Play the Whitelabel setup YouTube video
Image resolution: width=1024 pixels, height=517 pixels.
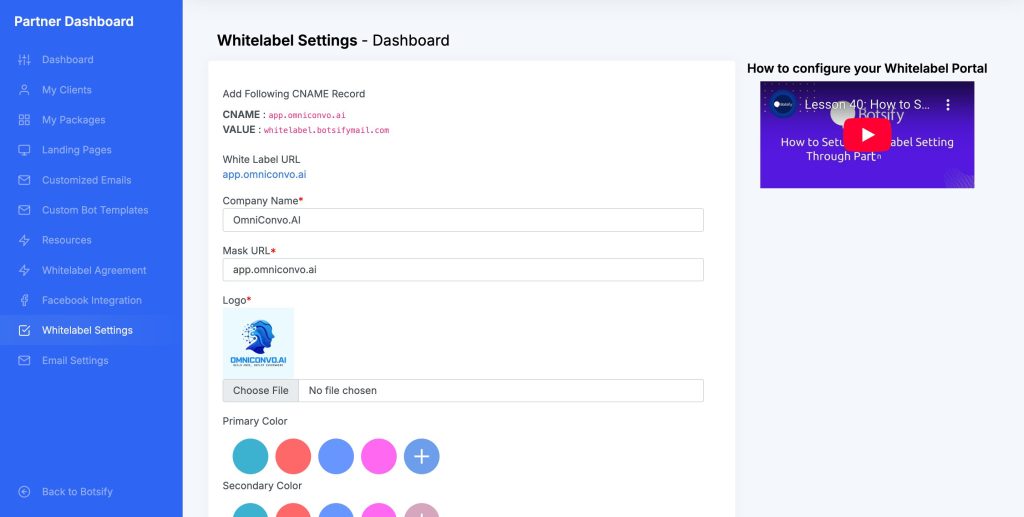coord(867,134)
